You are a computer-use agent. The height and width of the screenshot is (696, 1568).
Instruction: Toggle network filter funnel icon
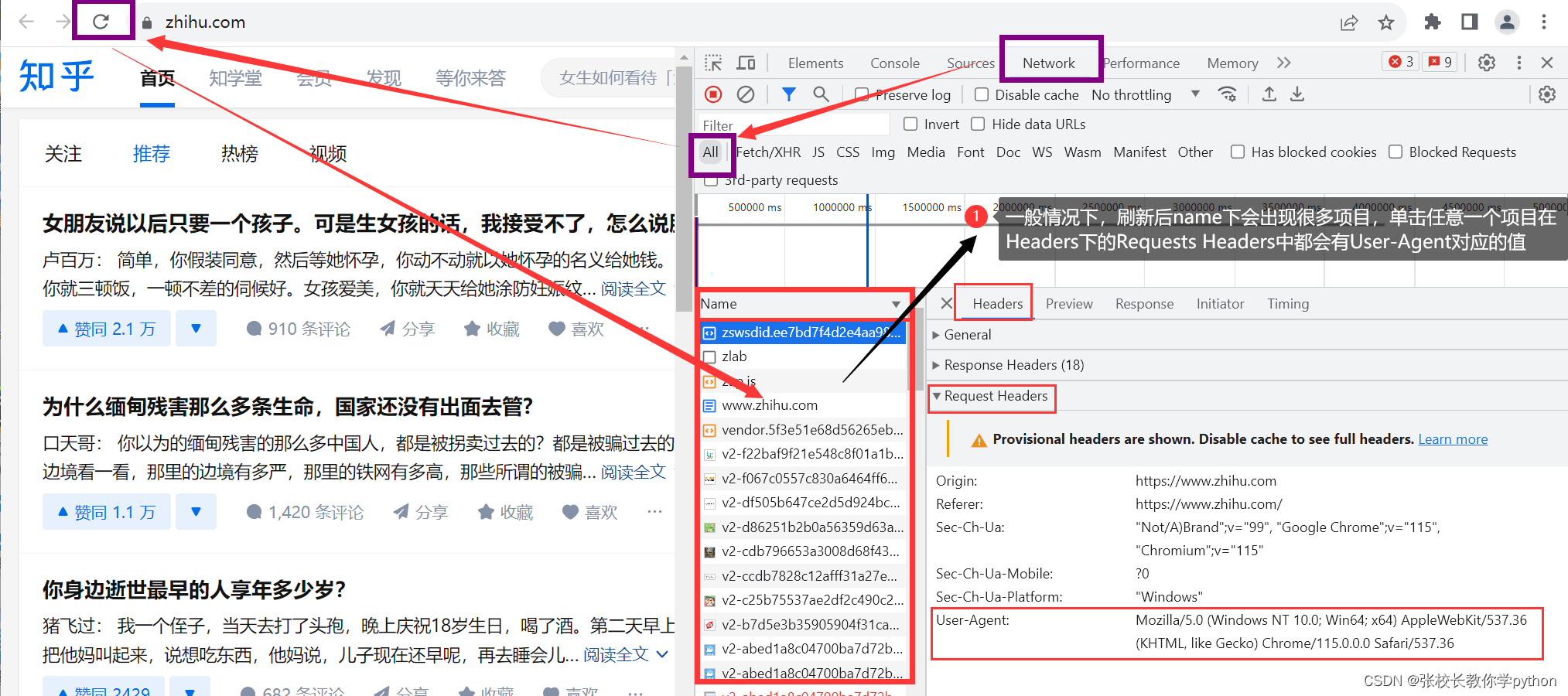point(788,94)
